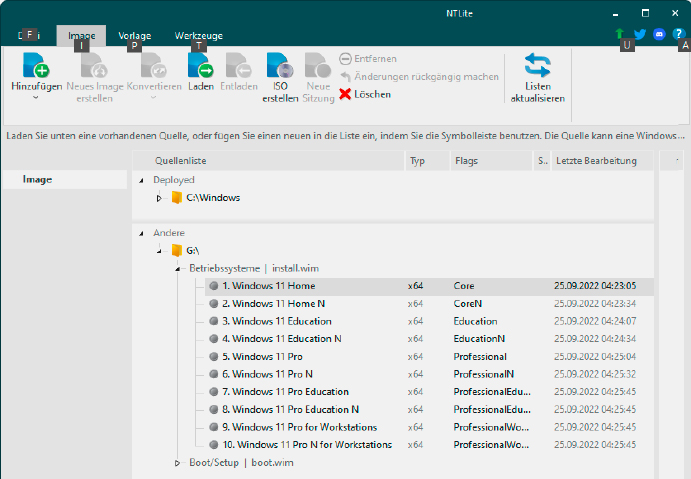Click the status dot for Windows 11 Home N
Image resolution: width=691 pixels, height=479 pixels.
[214, 304]
